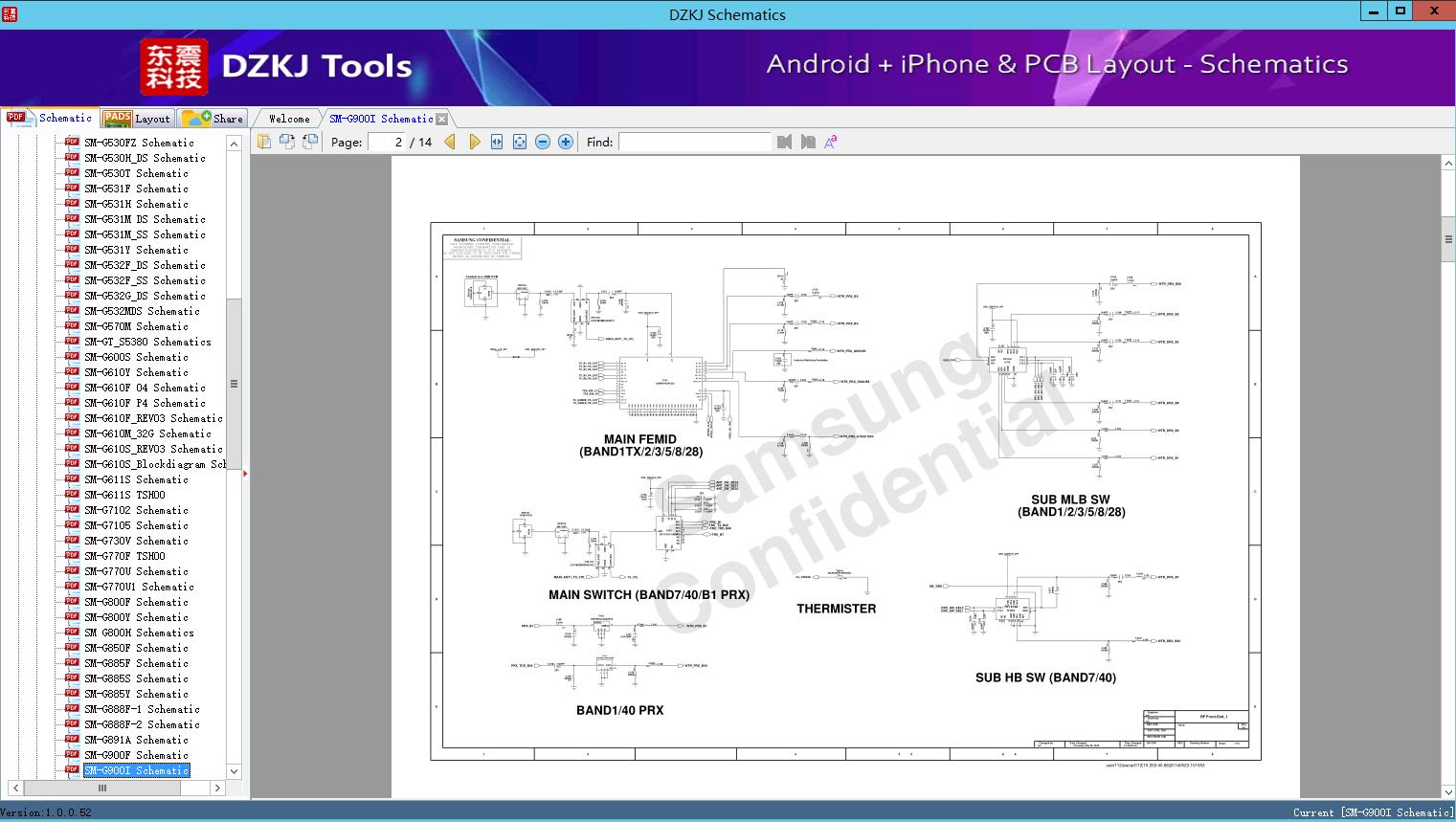Open SM-G531M DS Schematic
Image resolution: width=1456 pixels, height=822 pixels.
[x=145, y=219]
